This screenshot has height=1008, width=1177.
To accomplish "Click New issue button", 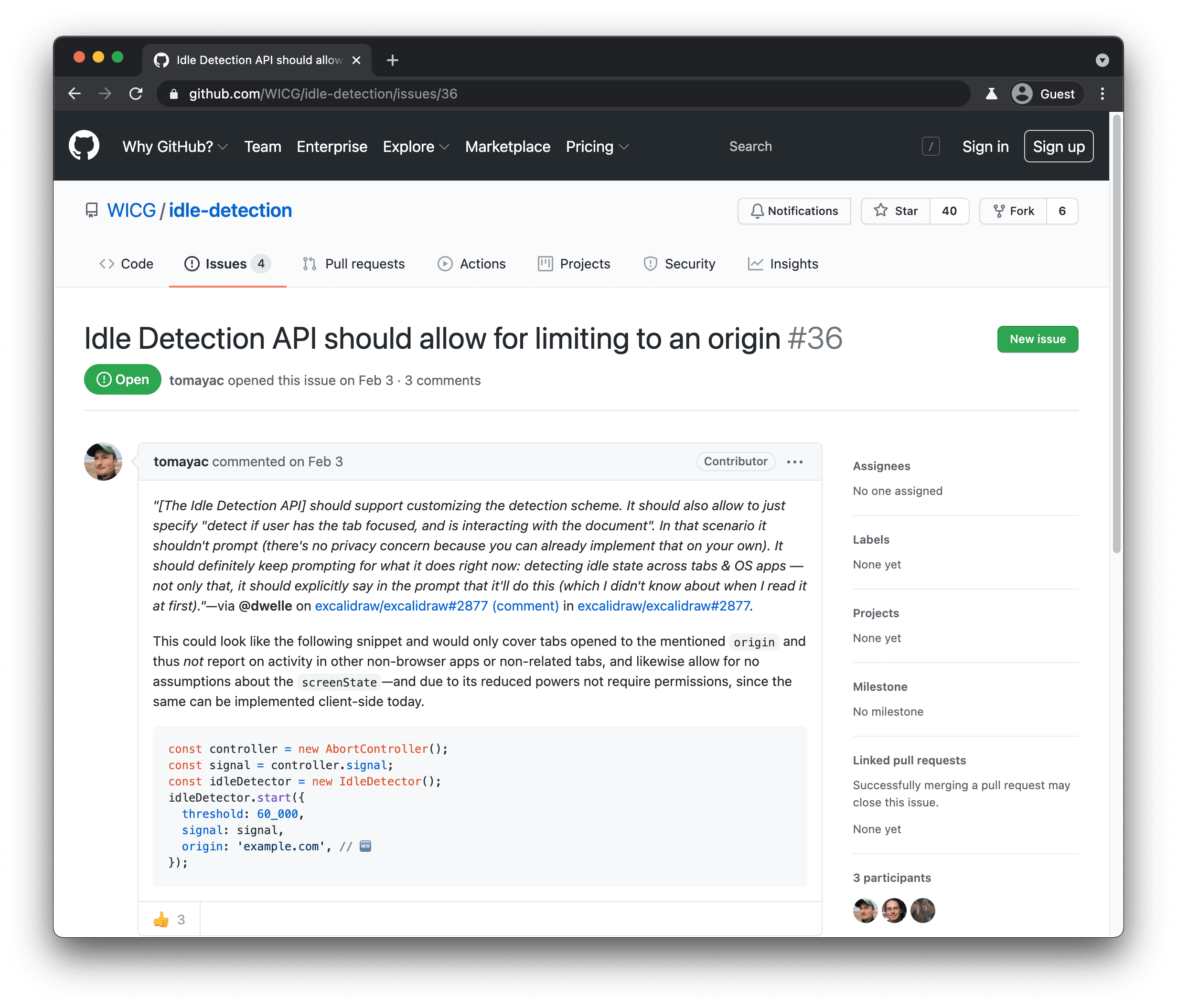I will pos(1037,339).
